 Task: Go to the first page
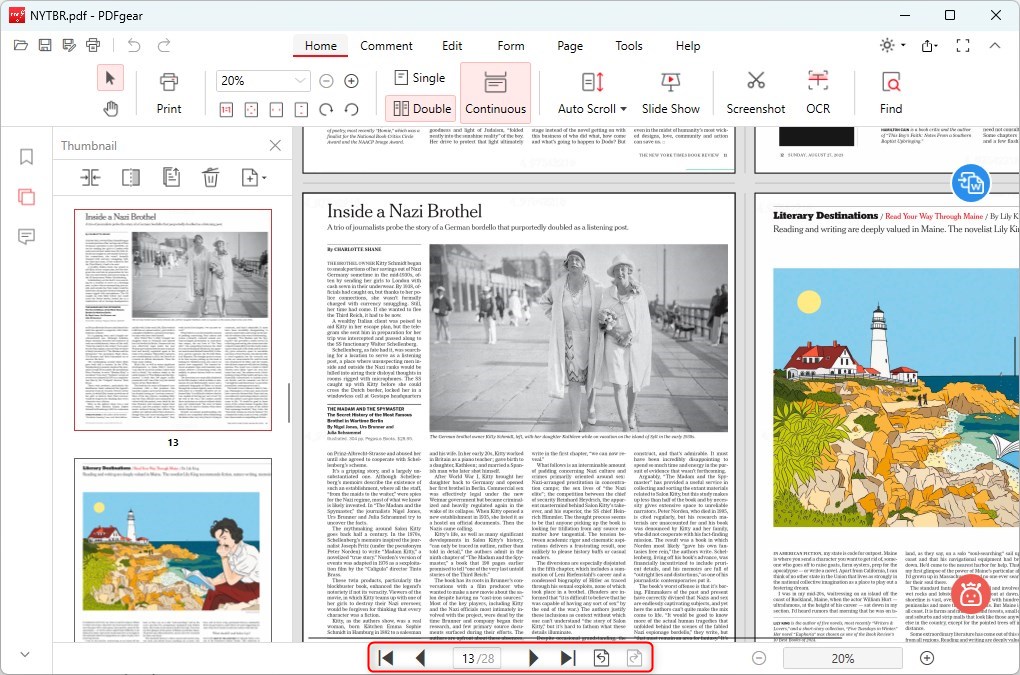click(x=386, y=658)
